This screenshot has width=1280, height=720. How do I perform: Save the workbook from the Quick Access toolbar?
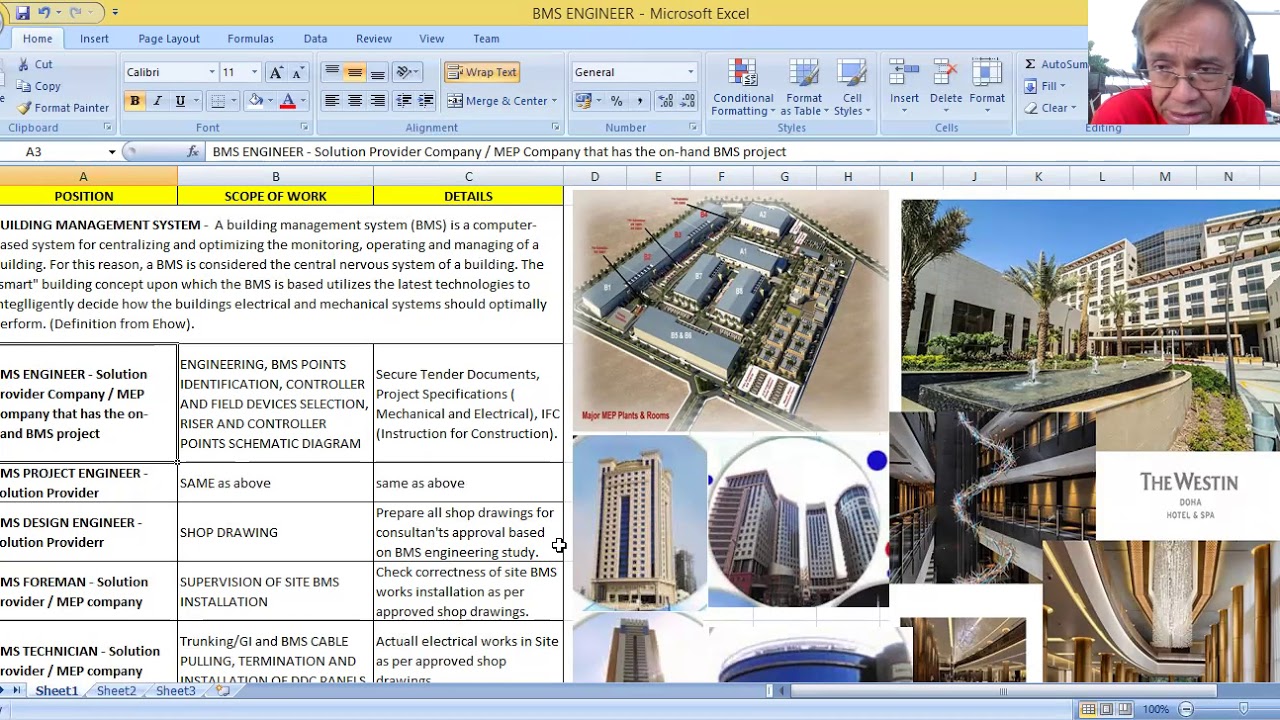tap(22, 13)
